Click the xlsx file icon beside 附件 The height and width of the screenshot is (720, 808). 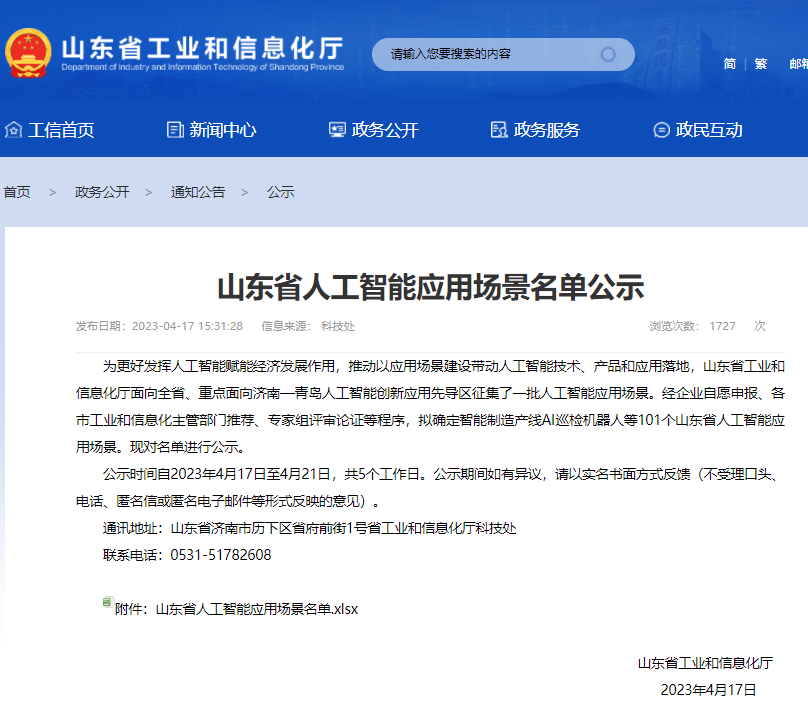(x=107, y=603)
